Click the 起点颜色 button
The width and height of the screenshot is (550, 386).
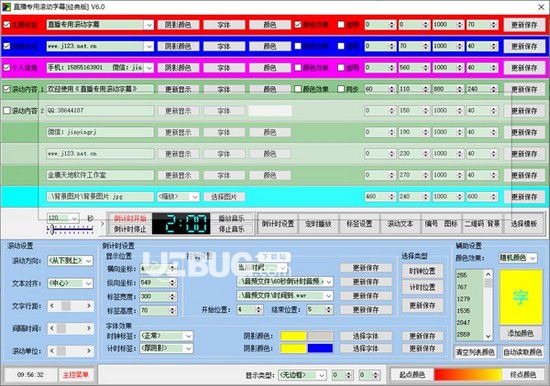[412, 375]
